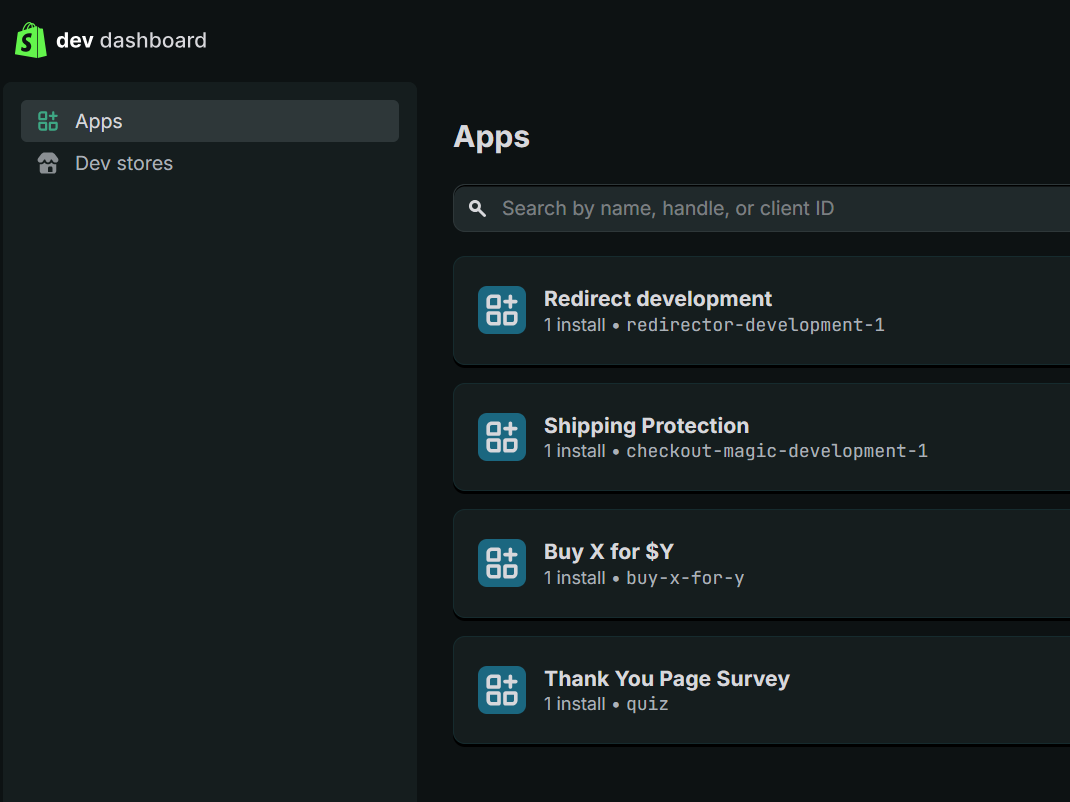Open the dev dashboard home title

coord(131,40)
